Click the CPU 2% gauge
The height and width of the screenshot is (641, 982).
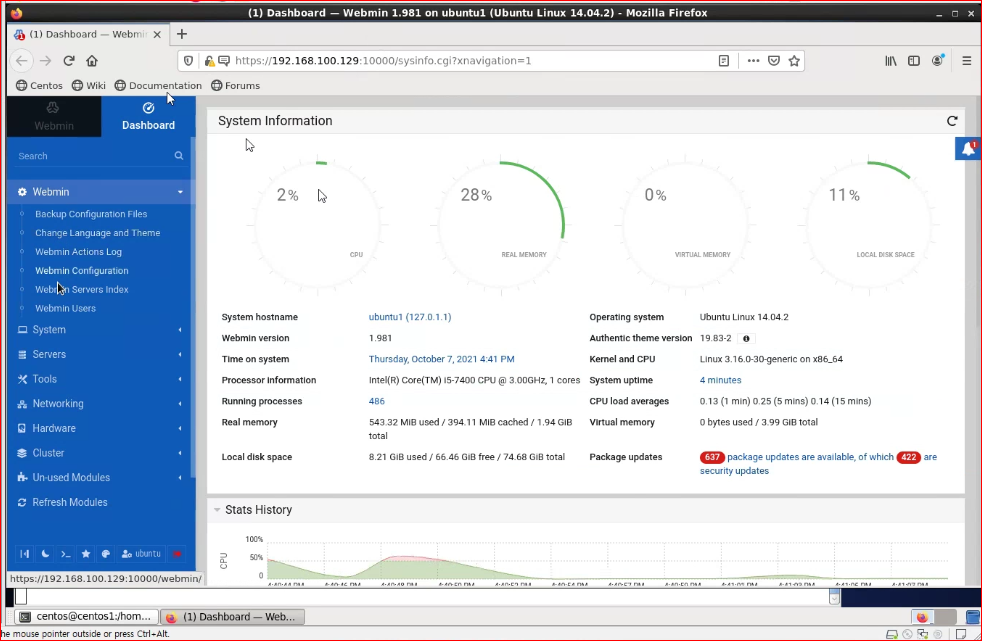coord(318,224)
